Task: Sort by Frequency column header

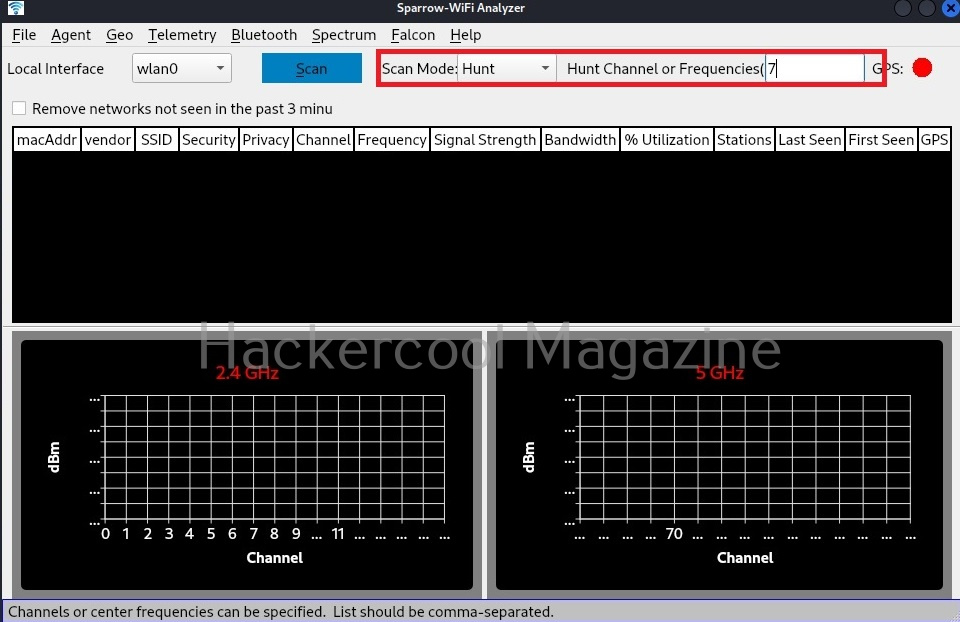Action: (392, 140)
